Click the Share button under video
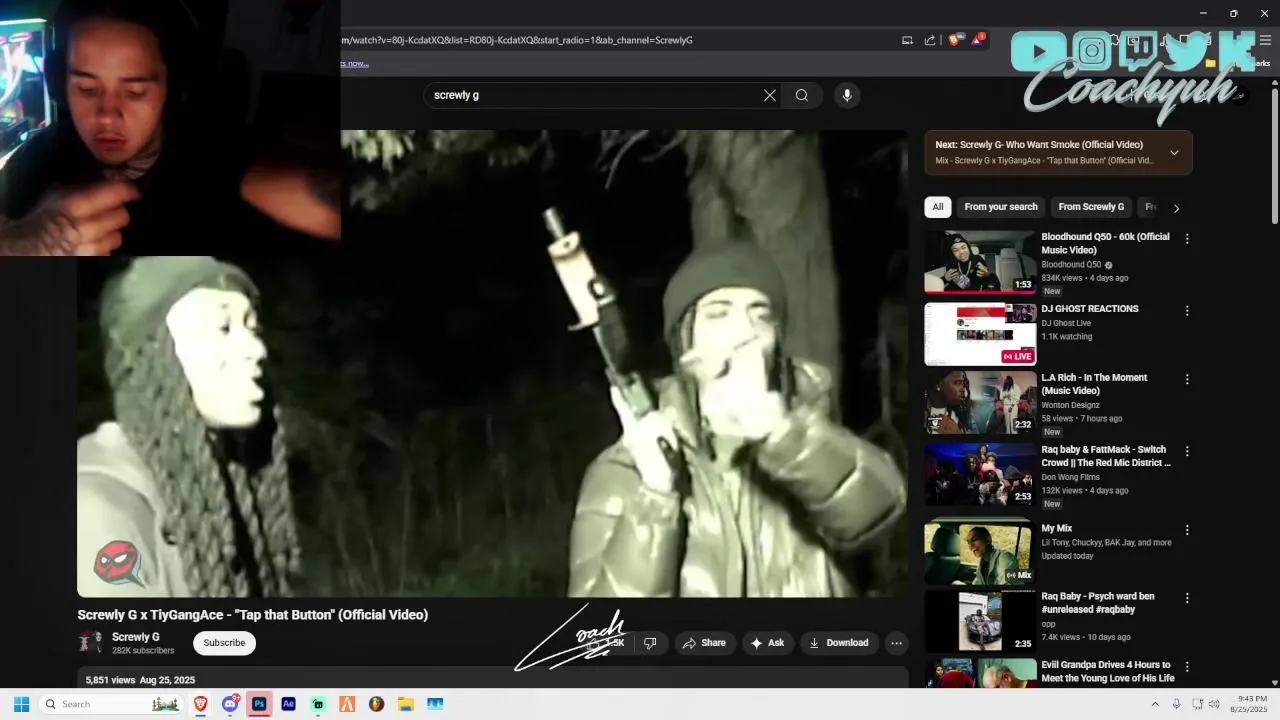Viewport: 1280px width, 720px height. [705, 643]
